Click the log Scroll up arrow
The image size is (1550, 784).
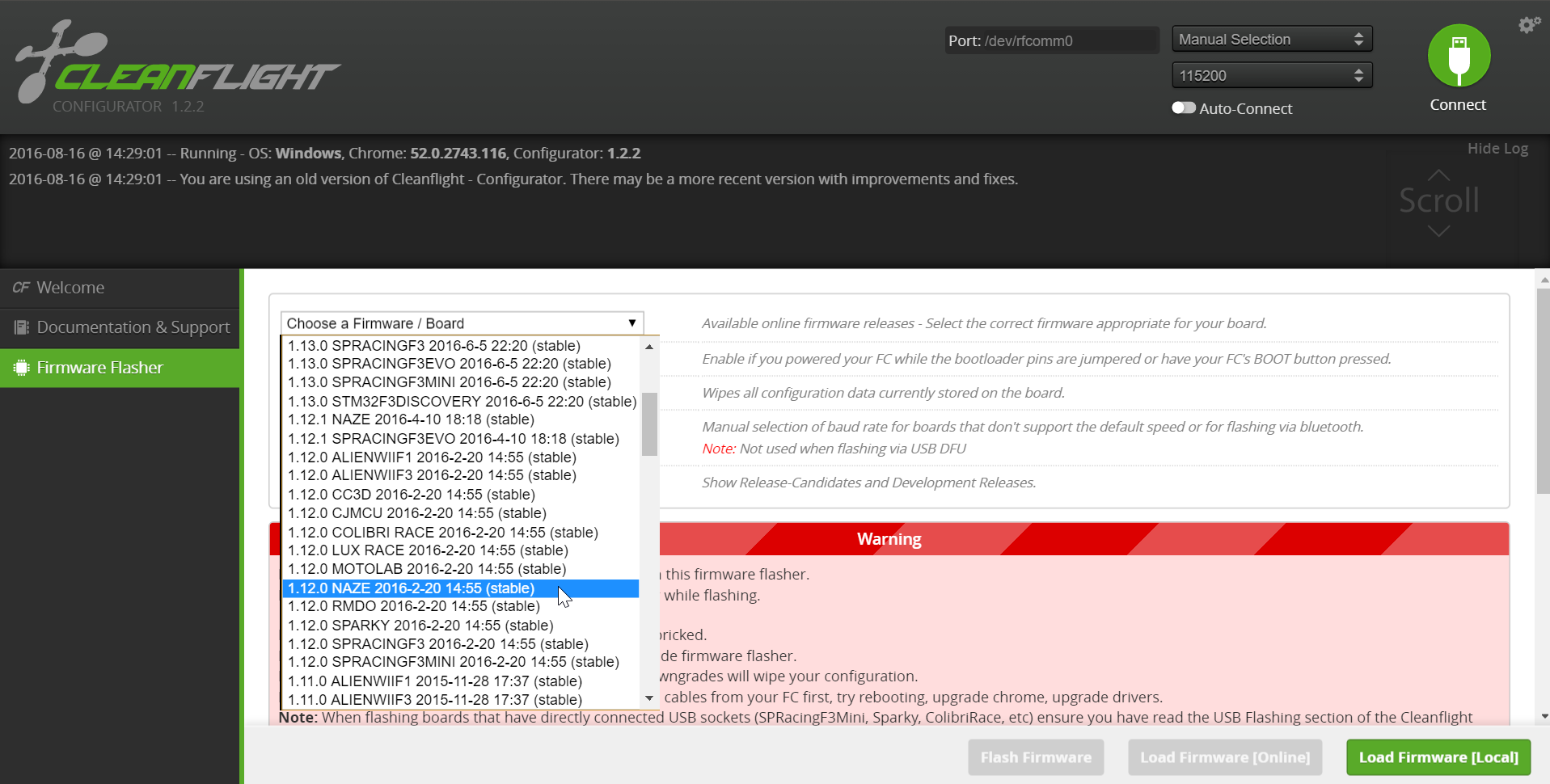[x=1438, y=175]
